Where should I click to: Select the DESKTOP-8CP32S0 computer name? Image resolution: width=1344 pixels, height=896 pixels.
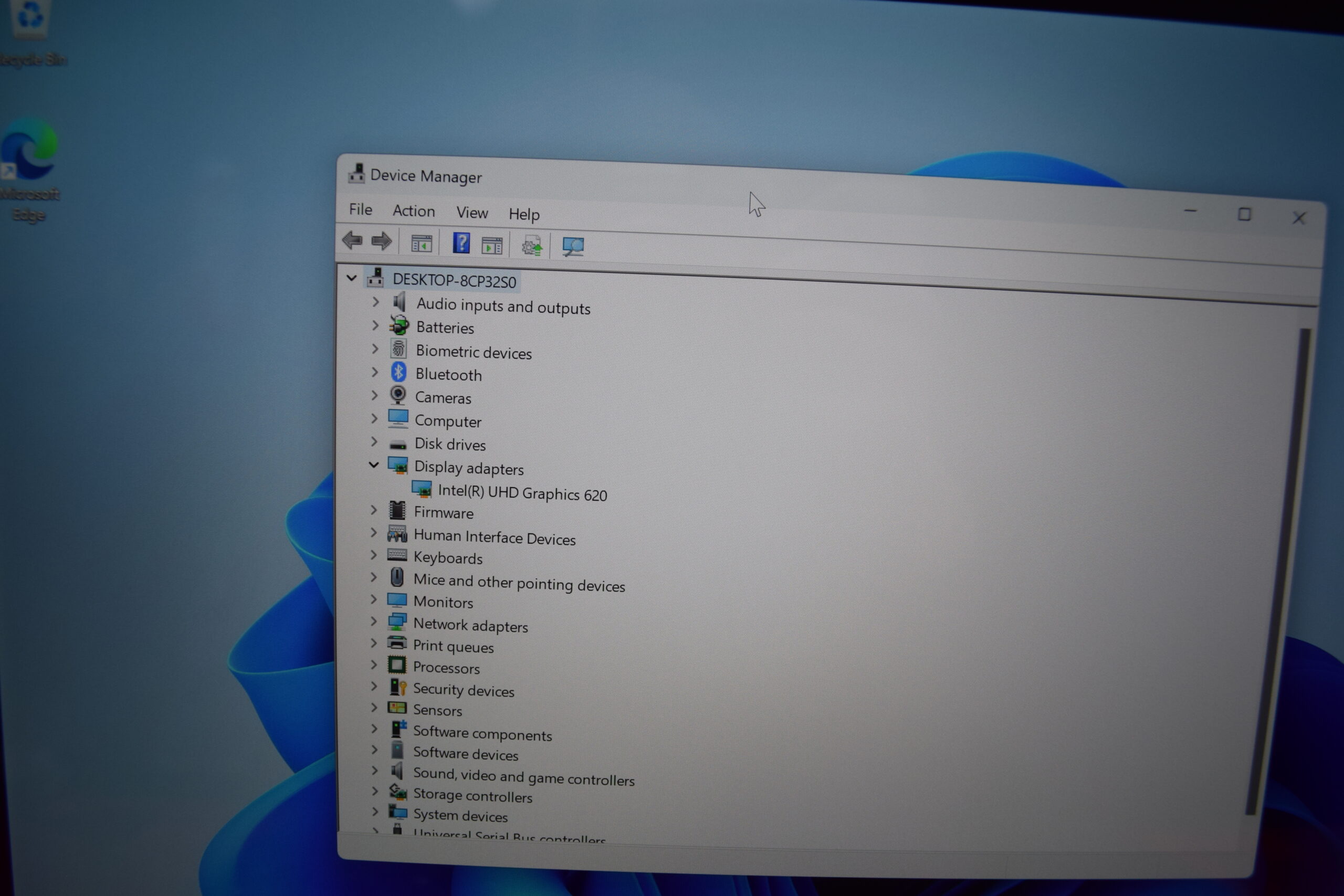point(454,281)
